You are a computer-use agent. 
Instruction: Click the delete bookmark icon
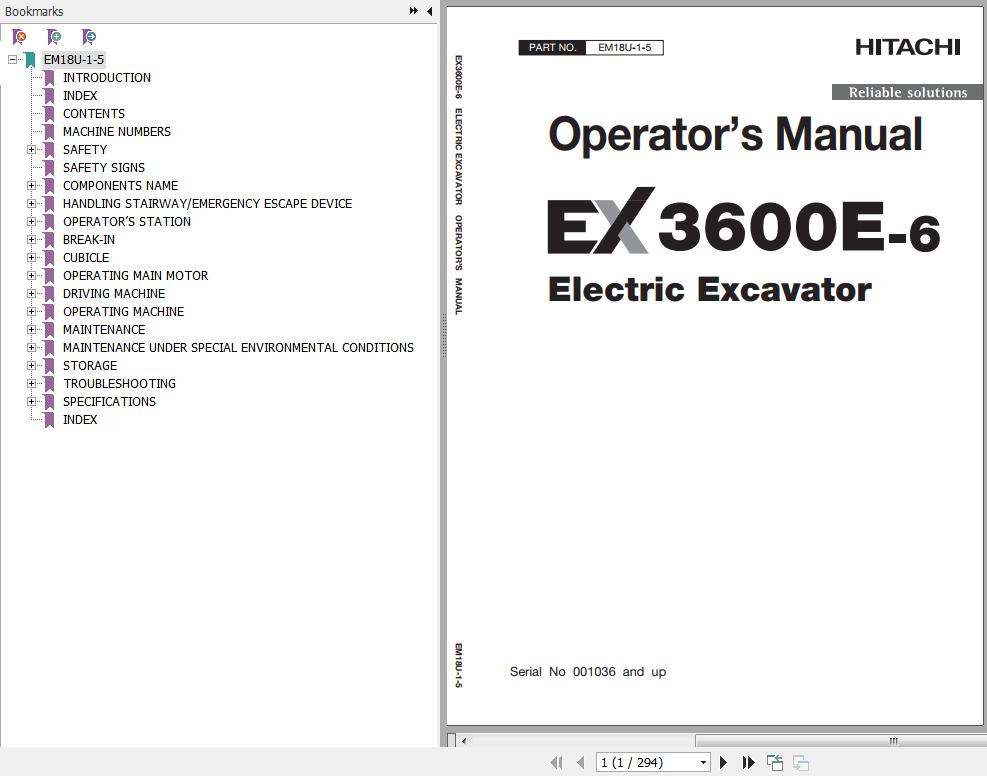(x=20, y=37)
